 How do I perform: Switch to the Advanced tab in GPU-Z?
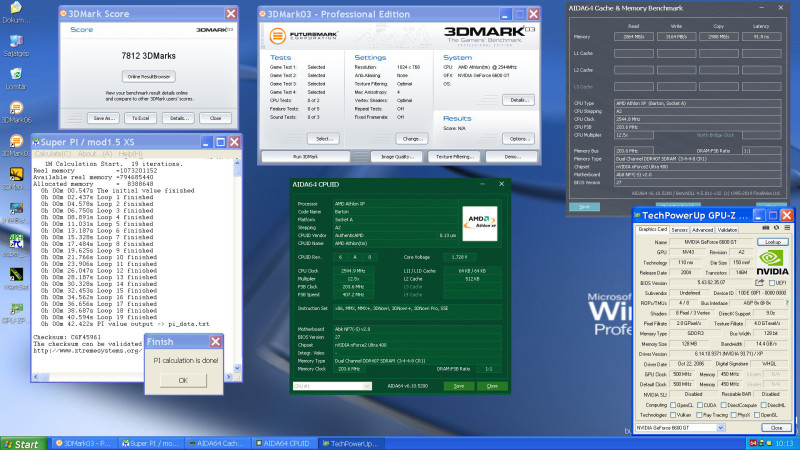coord(703,230)
